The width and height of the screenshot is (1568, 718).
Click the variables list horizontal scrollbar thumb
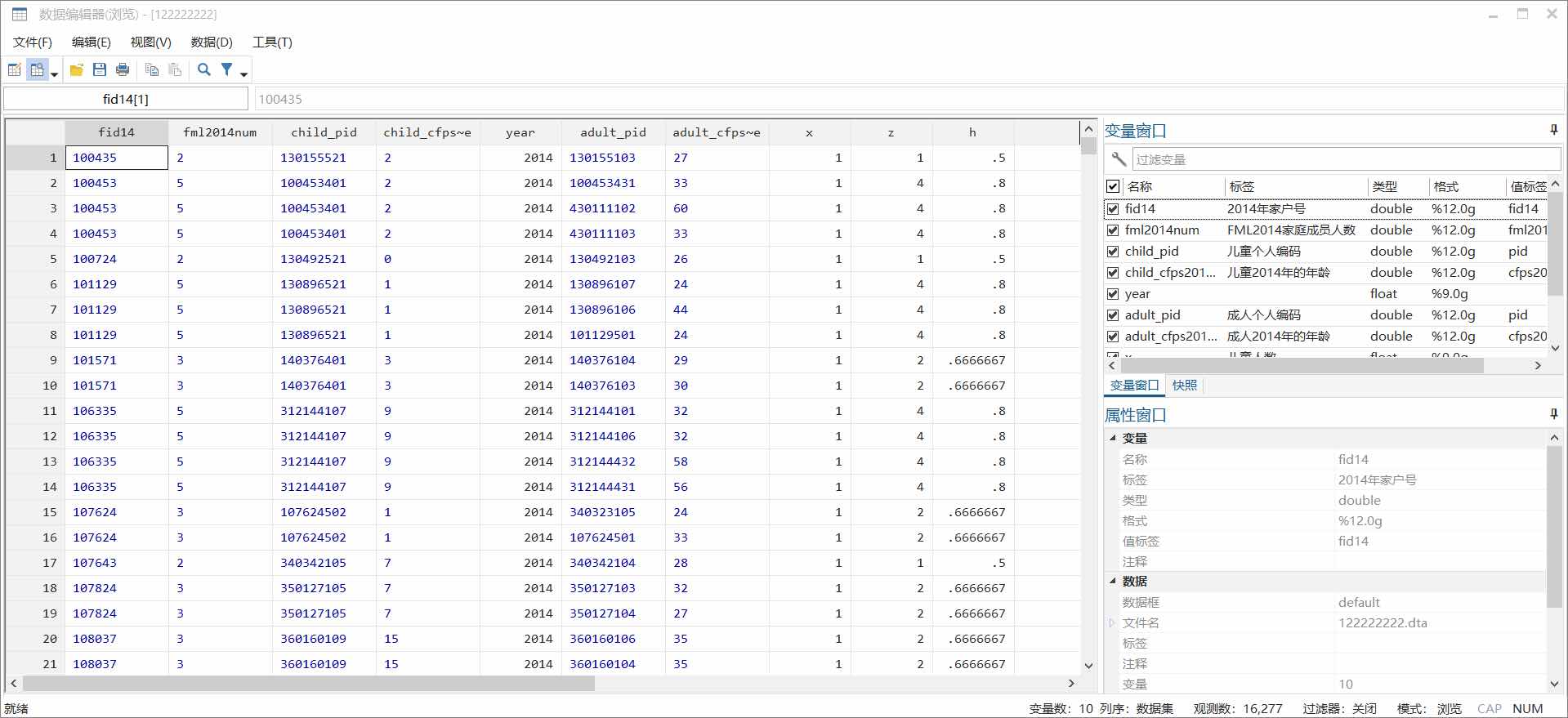click(1301, 366)
